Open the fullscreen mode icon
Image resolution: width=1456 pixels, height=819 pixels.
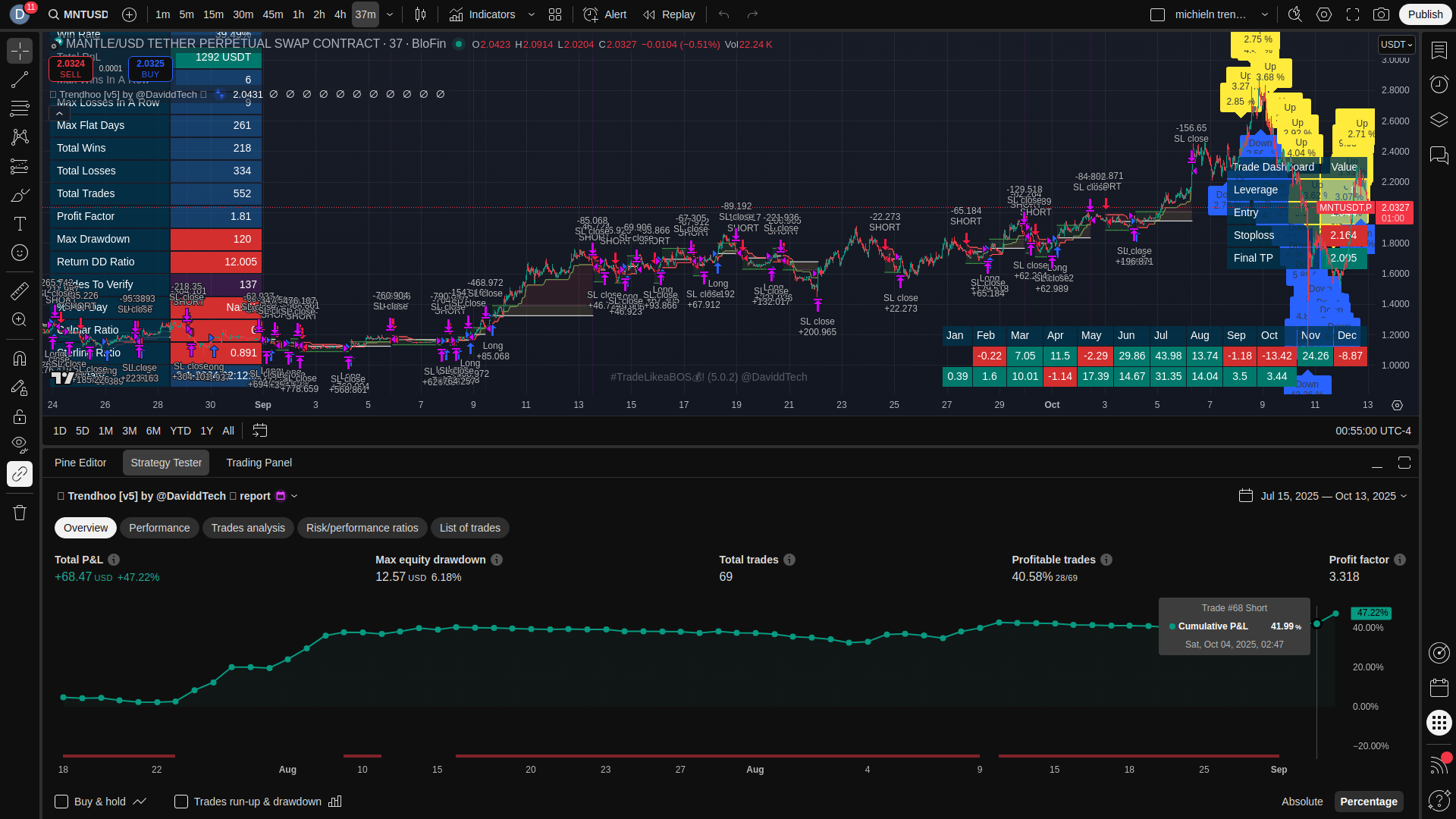[1353, 14]
